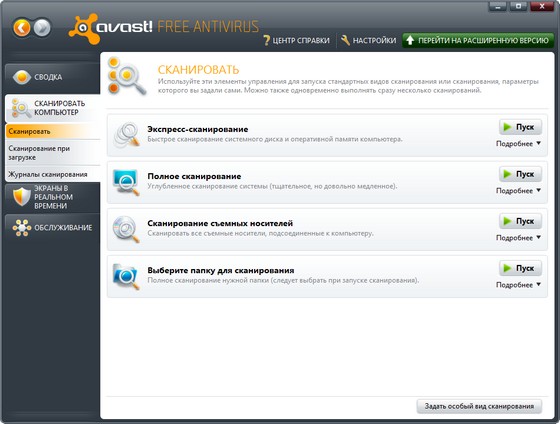Open the Обслуживание section in the sidebar
Viewport: 560px width, 424px height.
(x=52, y=228)
